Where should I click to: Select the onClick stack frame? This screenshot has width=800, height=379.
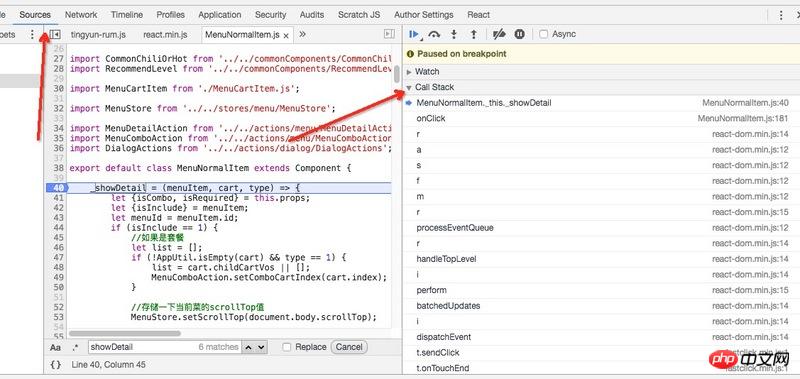tap(601, 119)
